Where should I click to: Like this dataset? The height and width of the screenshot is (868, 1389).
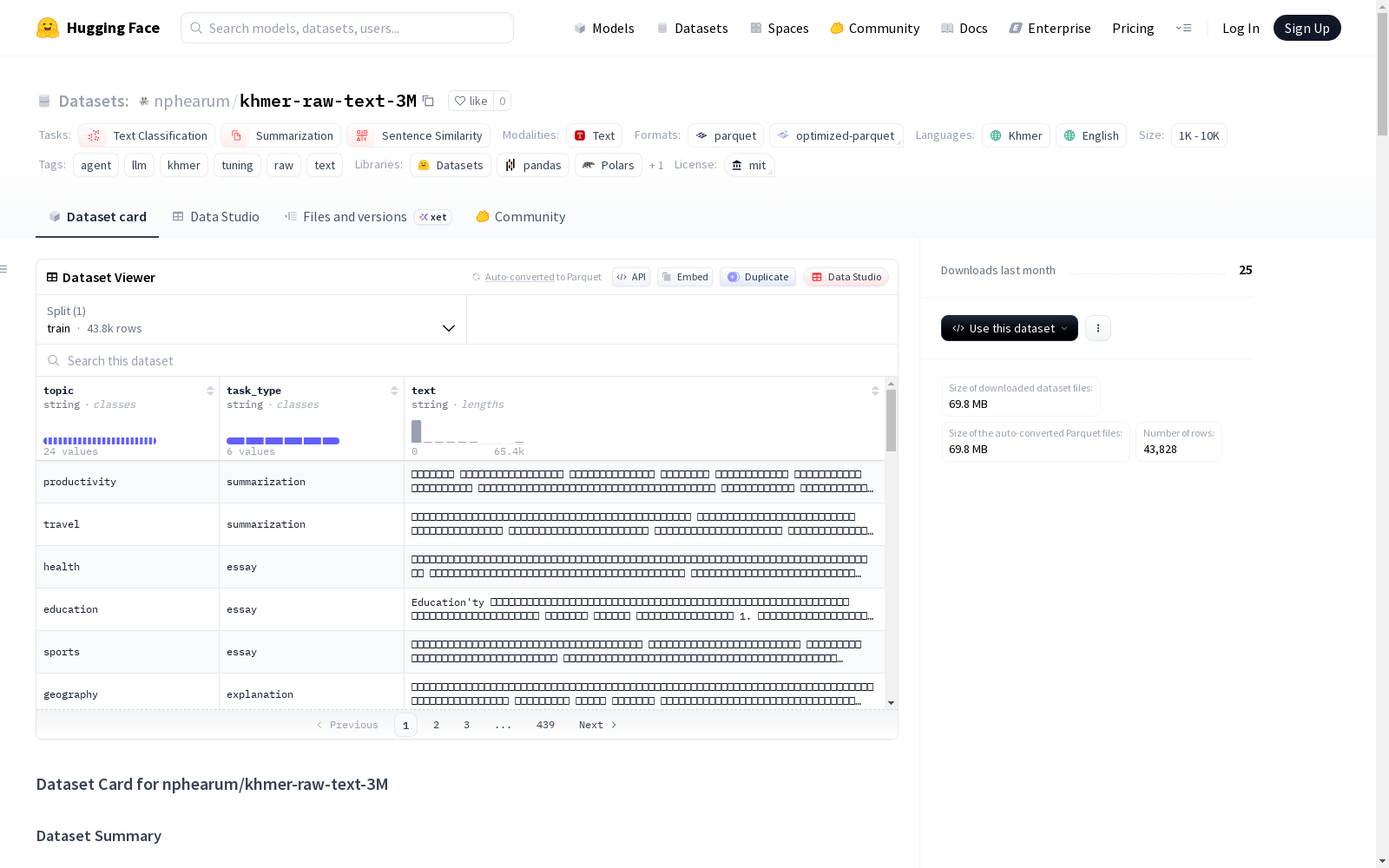point(471,101)
